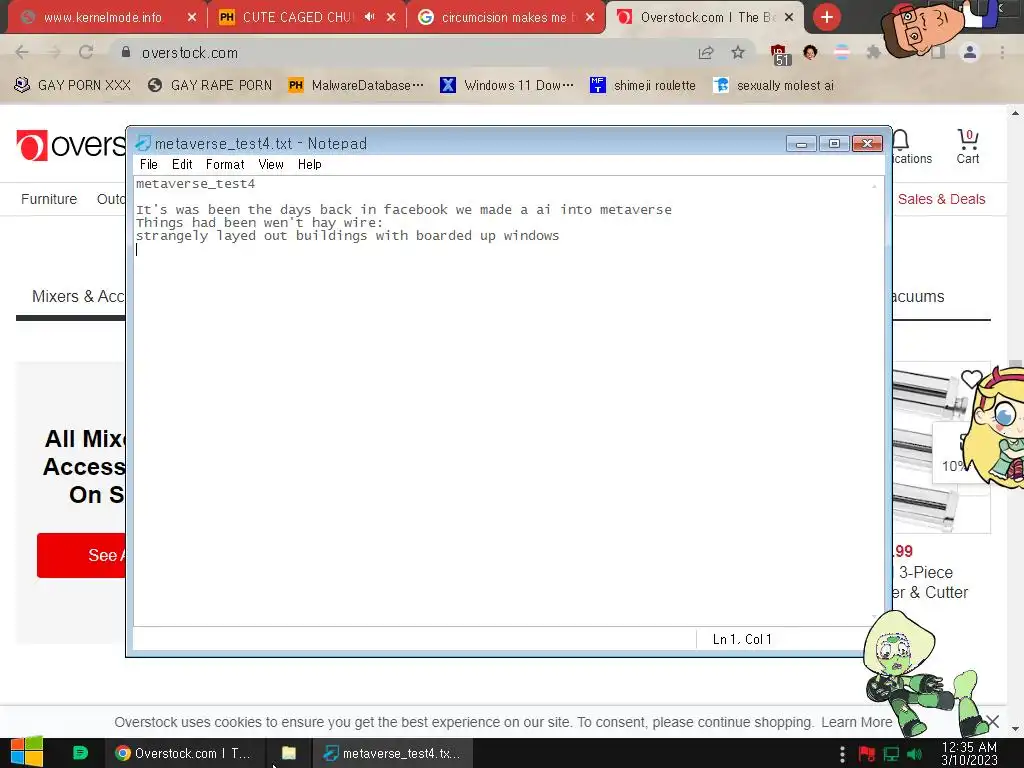Open the Overstock Cart icon
1024x768 pixels.
(x=968, y=146)
